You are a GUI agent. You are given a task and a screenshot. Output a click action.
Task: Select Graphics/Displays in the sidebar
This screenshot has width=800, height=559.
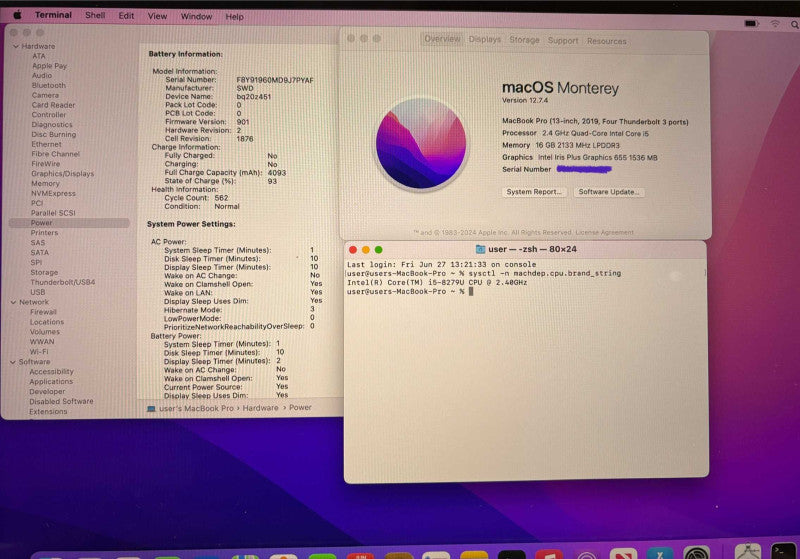click(x=62, y=174)
